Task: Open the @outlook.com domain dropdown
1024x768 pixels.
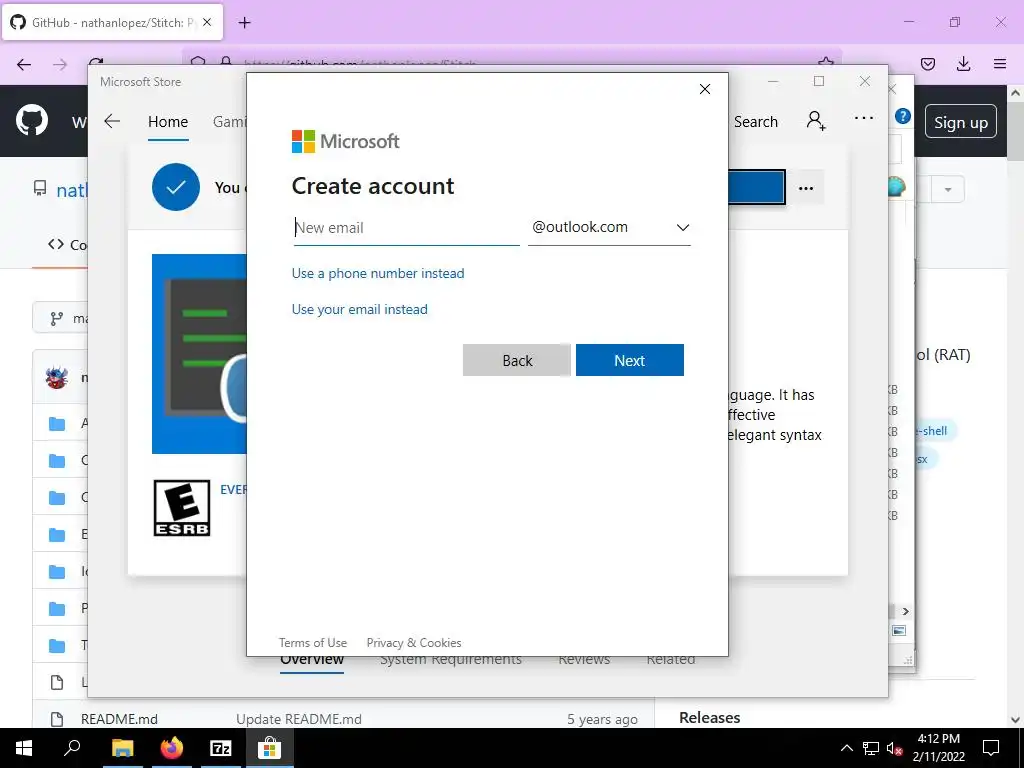Action: (x=609, y=227)
